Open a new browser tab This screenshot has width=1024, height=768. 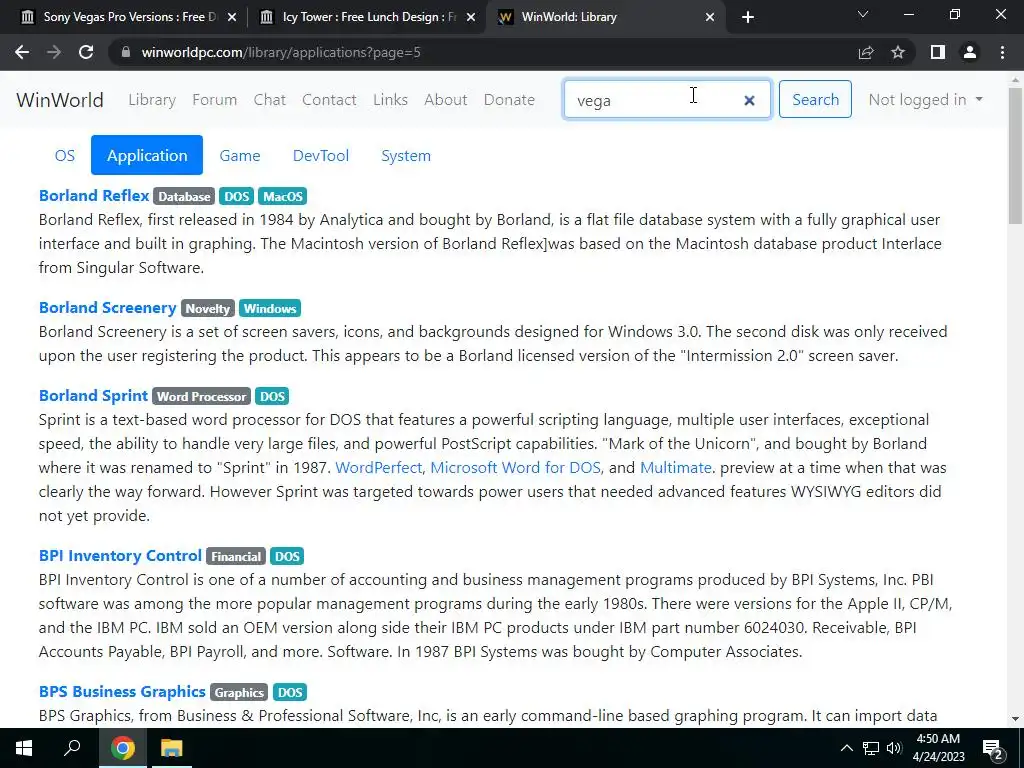pyautogui.click(x=748, y=17)
